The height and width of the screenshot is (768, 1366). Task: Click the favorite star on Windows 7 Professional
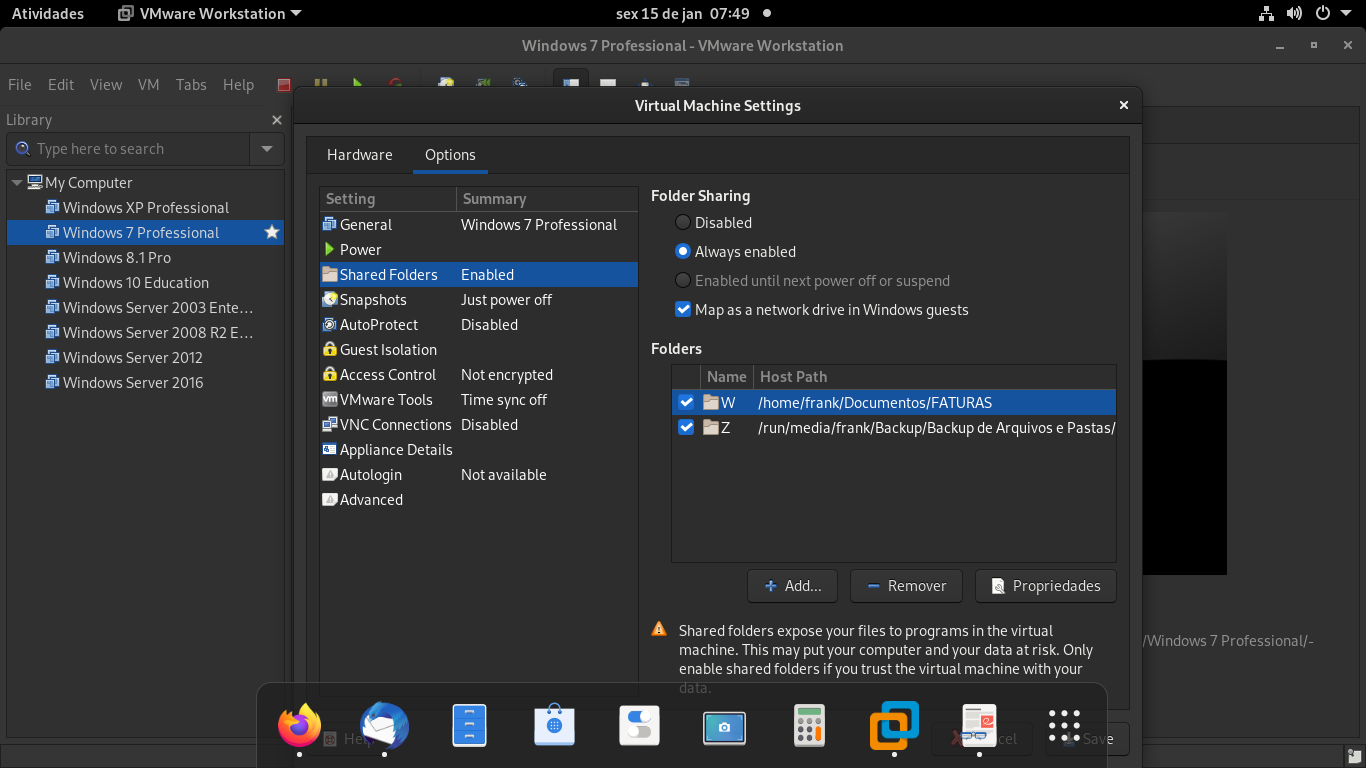coord(271,232)
